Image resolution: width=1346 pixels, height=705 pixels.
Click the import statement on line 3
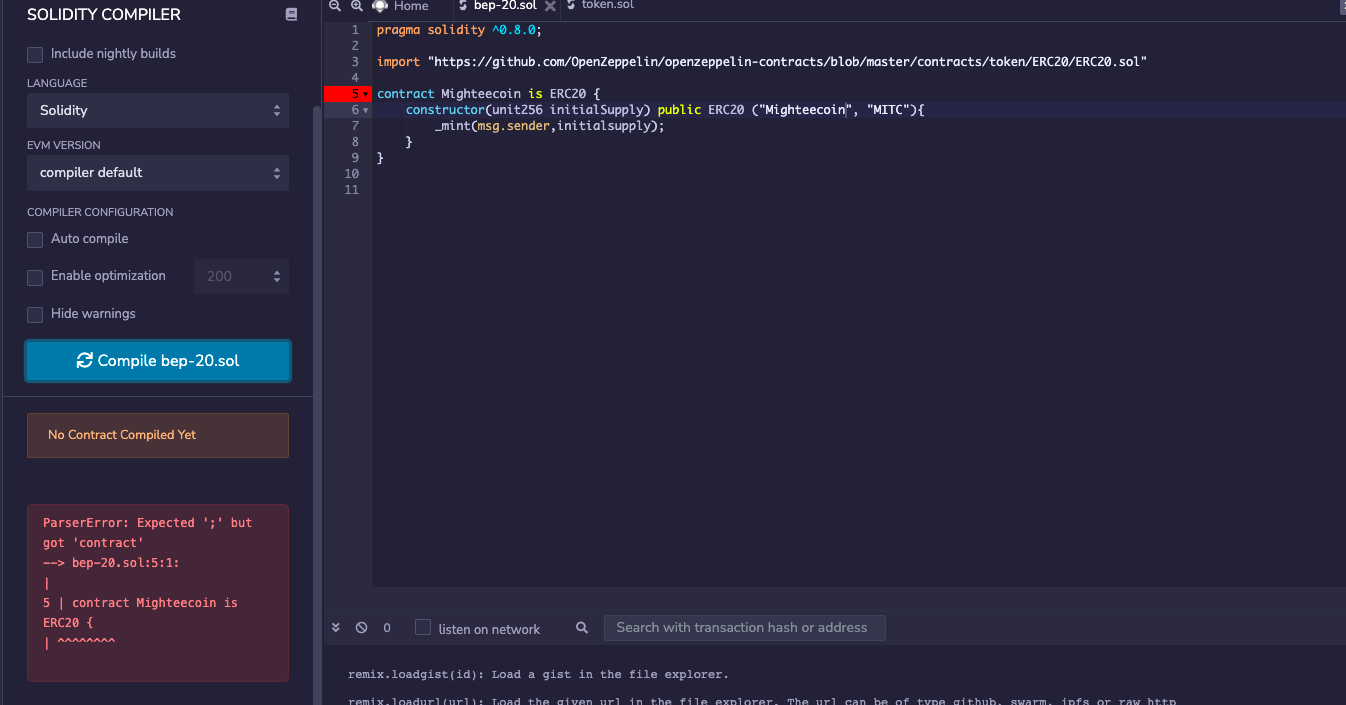click(x=761, y=62)
